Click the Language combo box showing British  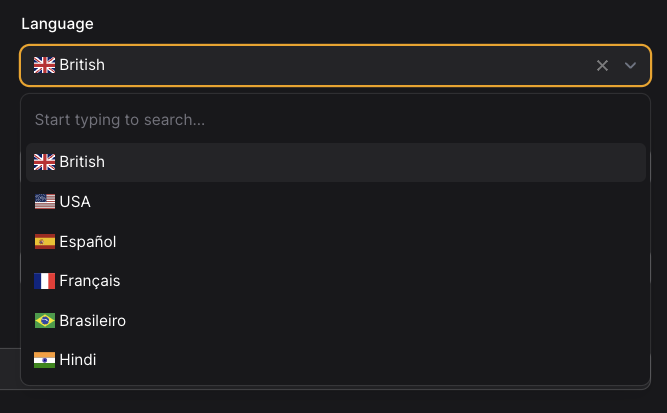click(x=335, y=66)
